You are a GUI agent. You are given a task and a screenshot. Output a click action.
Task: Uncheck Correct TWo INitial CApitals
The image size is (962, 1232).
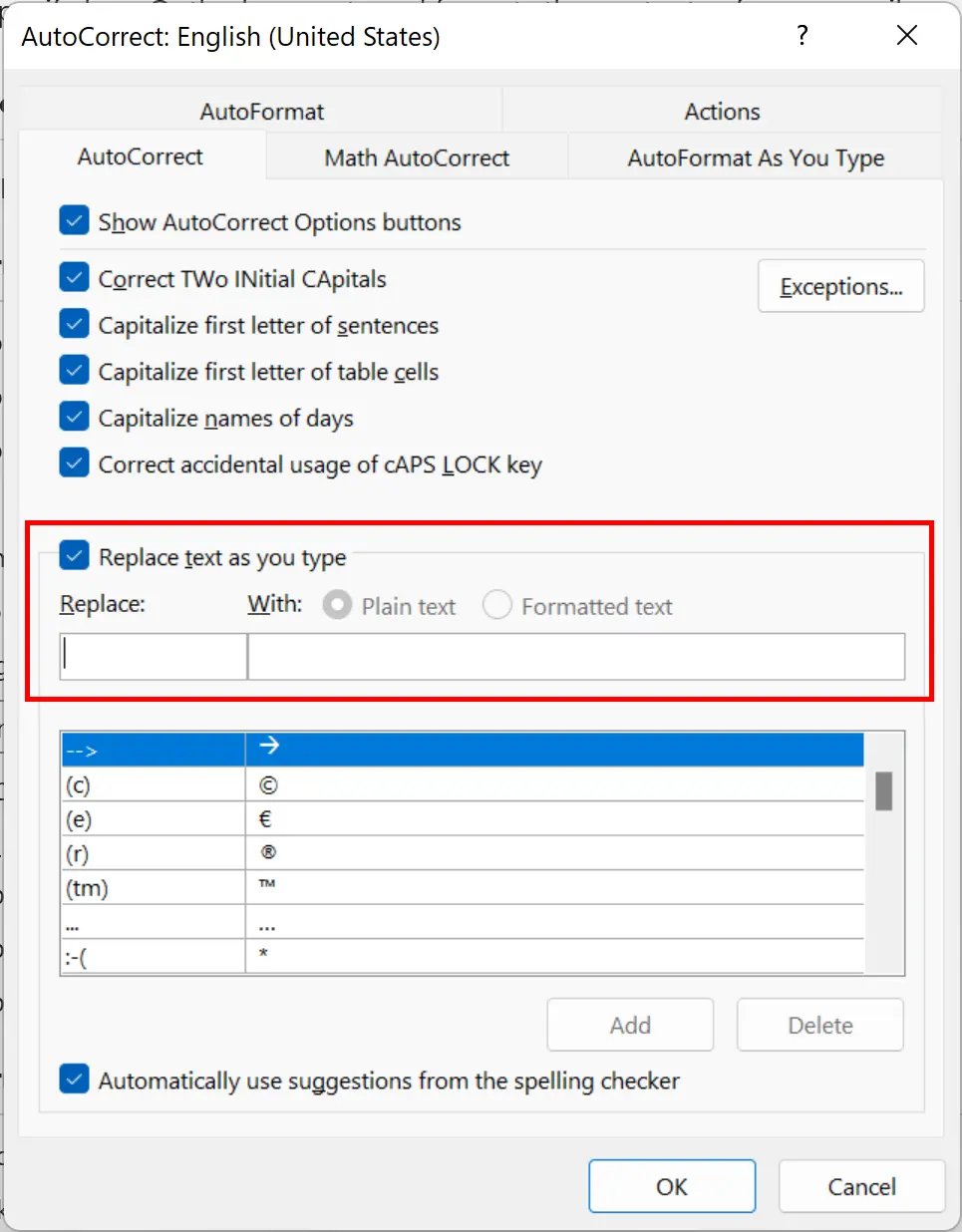point(75,277)
